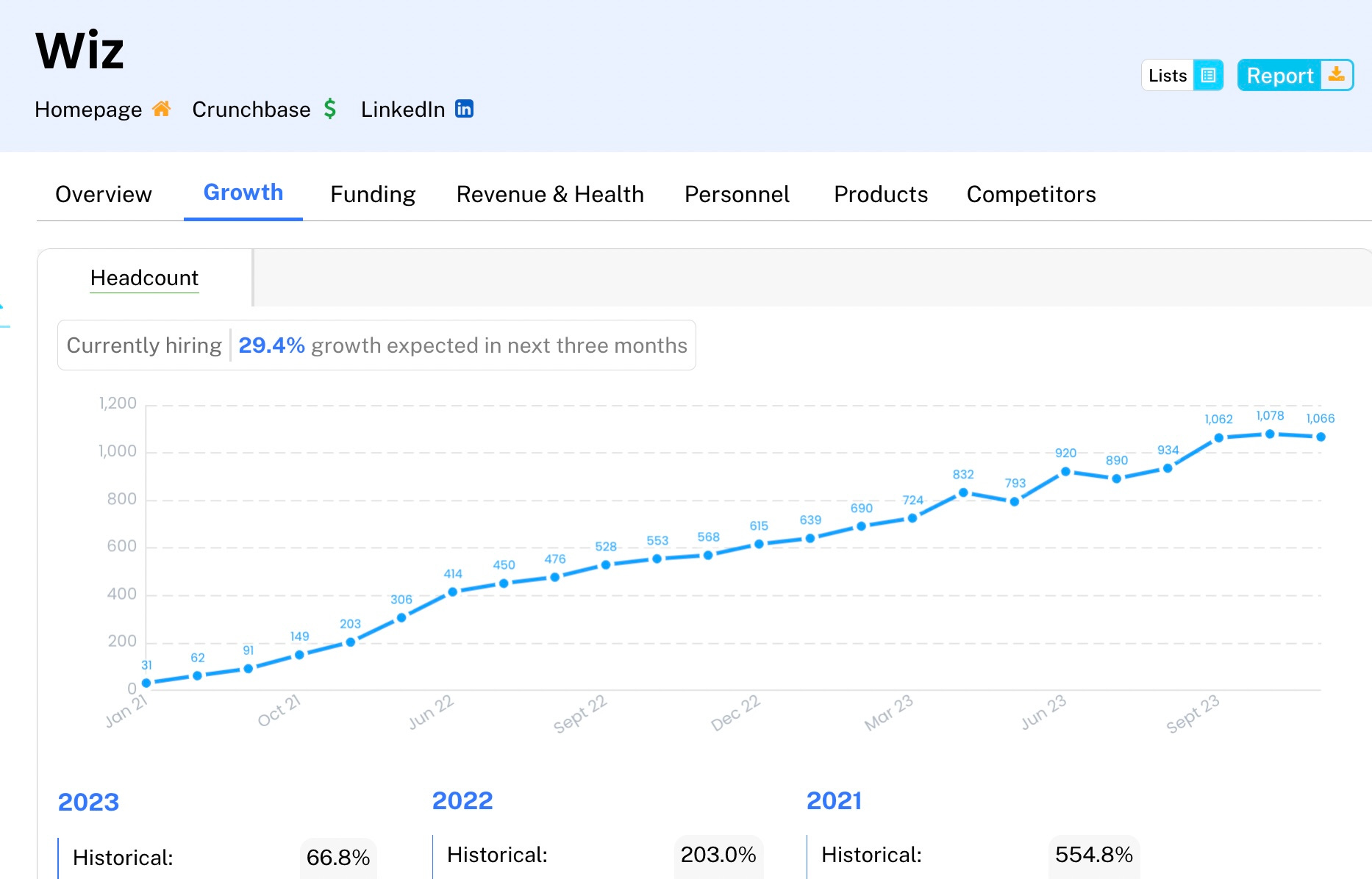The width and height of the screenshot is (1372, 879).
Task: Click the Wiz company title
Action: point(80,51)
